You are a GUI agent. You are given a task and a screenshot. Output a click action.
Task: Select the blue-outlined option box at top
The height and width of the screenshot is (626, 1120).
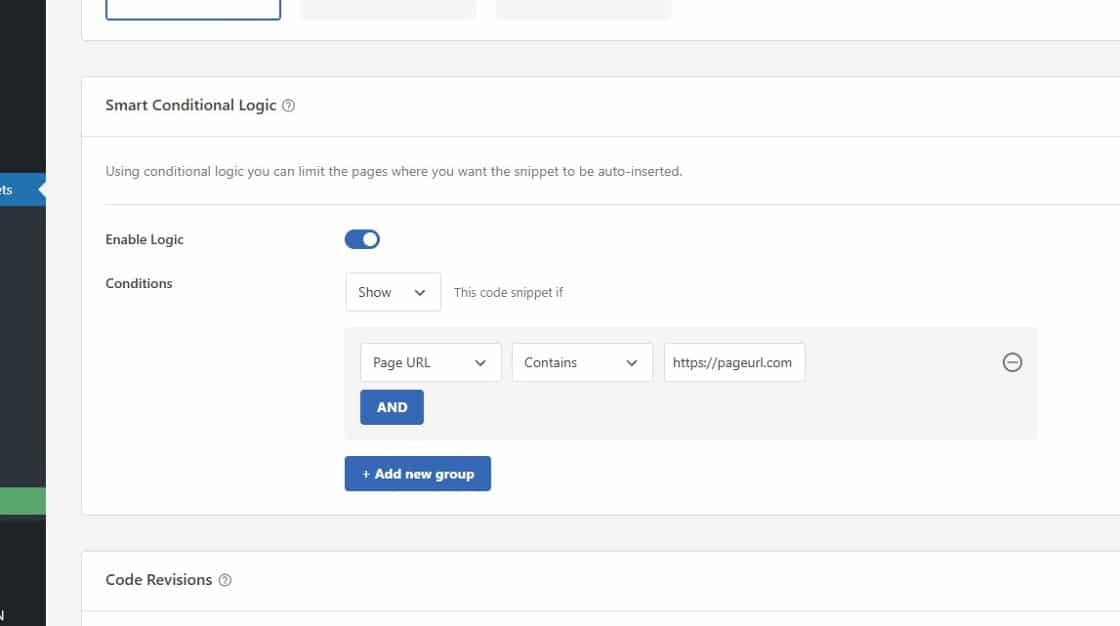click(x=193, y=8)
